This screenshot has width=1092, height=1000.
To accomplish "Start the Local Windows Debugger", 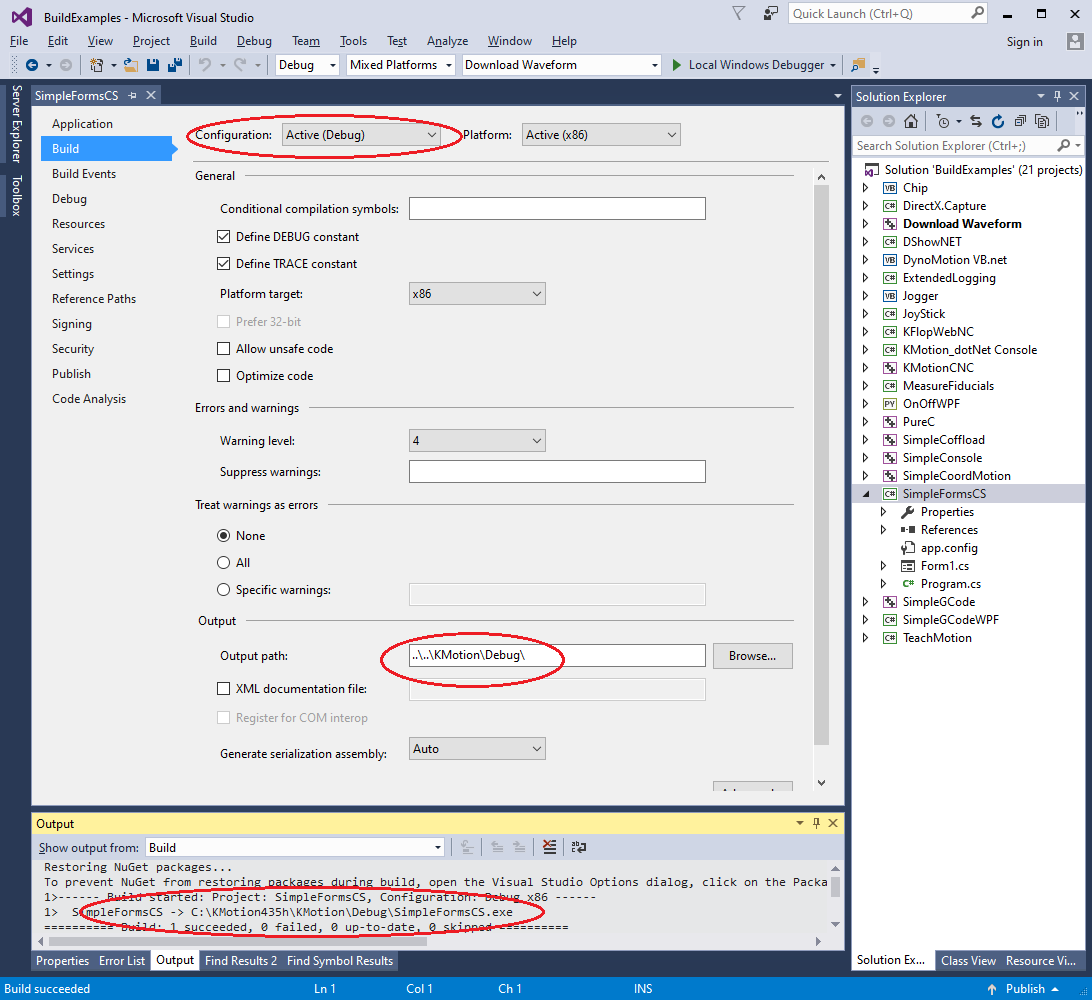I will pyautogui.click(x=753, y=65).
